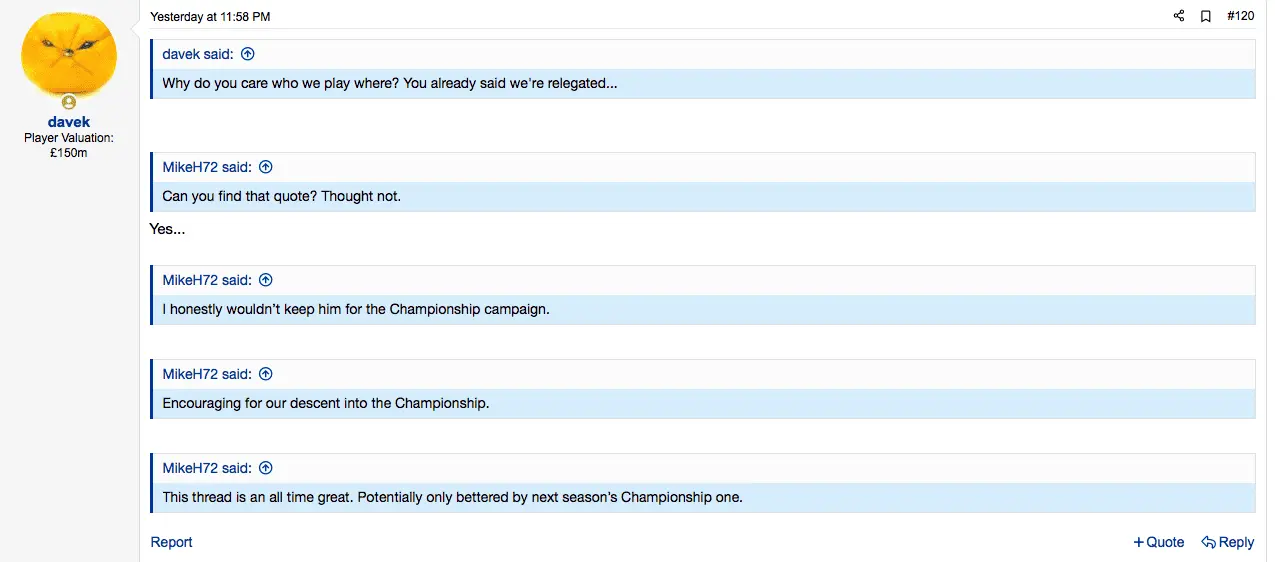This screenshot has height=562, width=1275.
Task: Click 'MikeH72 said:' above 'Can you find that quote'
Action: pyautogui.click(x=207, y=168)
